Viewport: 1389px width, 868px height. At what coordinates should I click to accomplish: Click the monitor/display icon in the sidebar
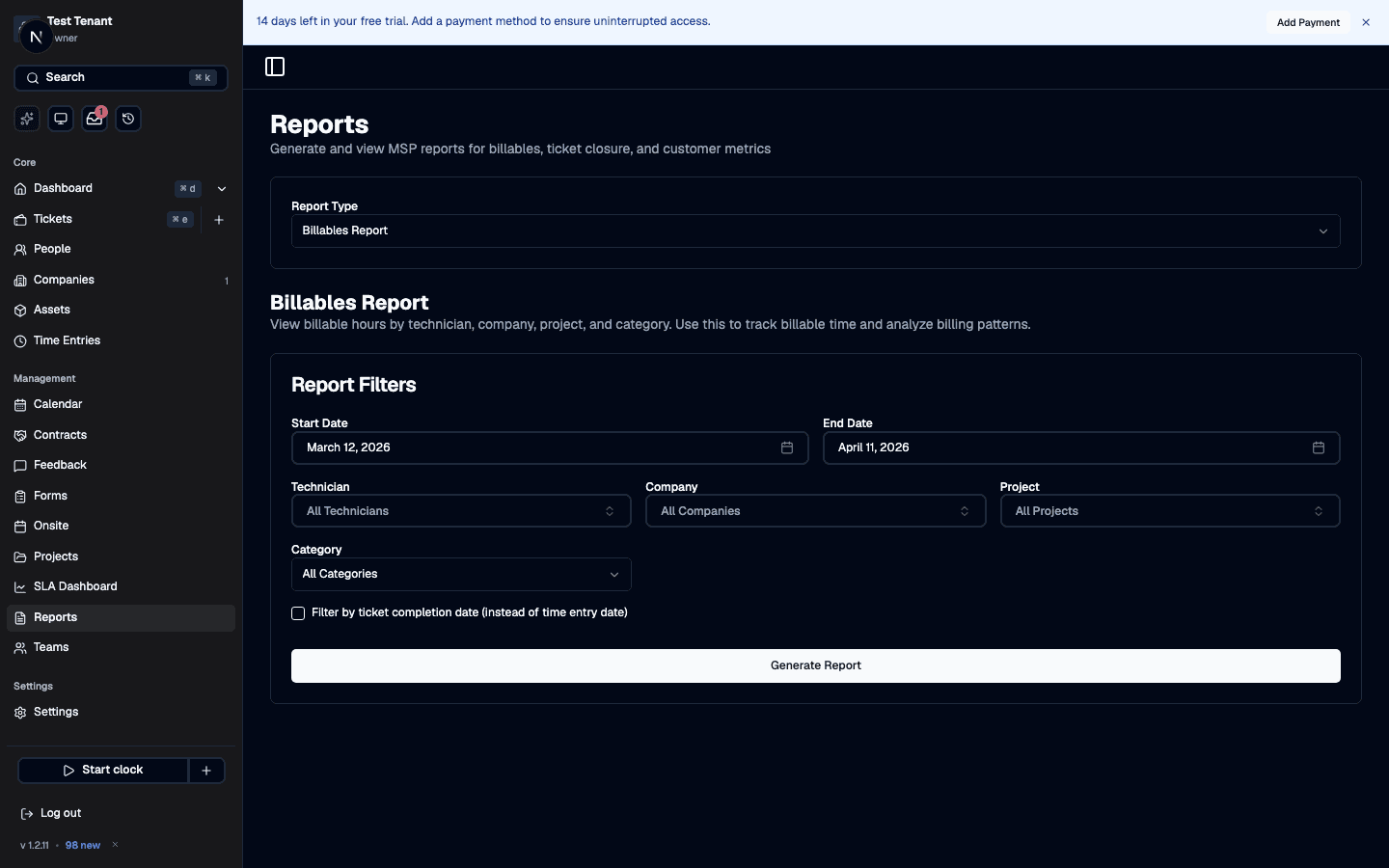pos(60,118)
